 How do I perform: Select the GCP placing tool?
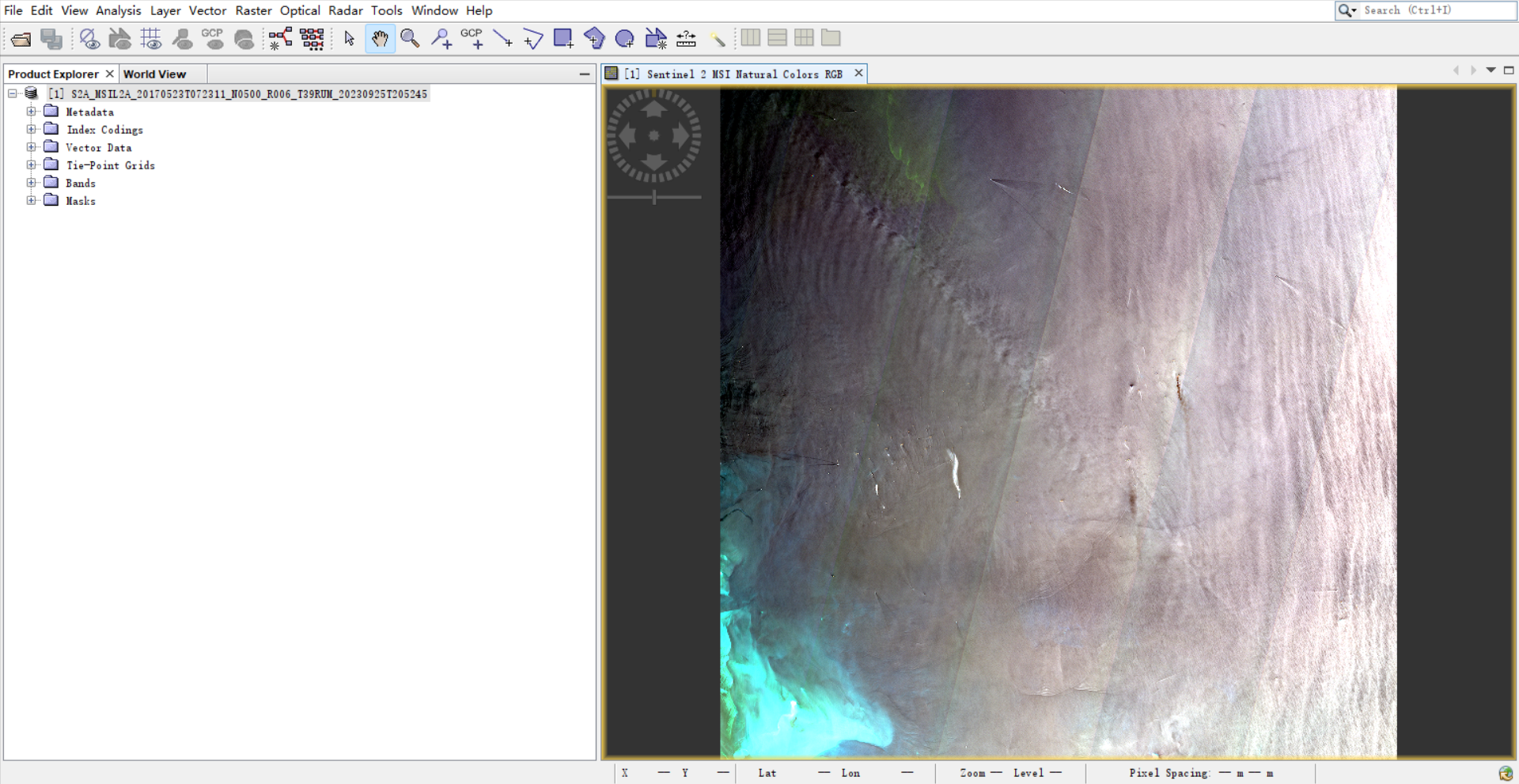(x=472, y=39)
